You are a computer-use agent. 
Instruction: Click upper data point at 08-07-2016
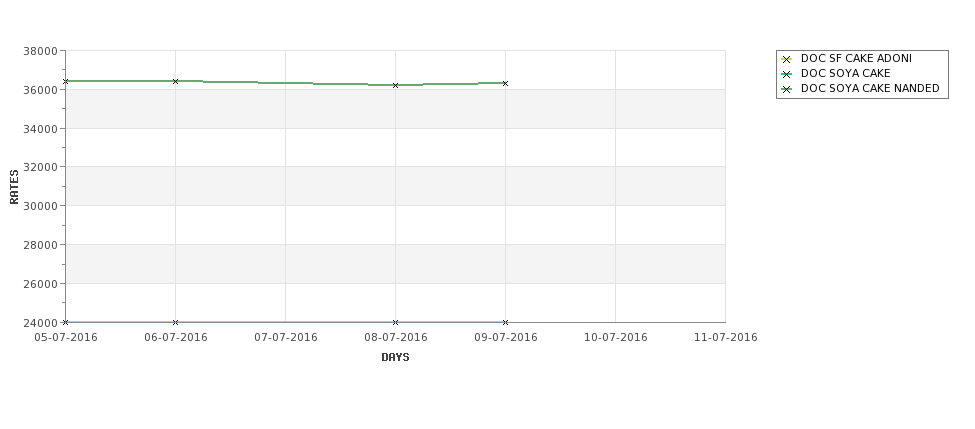tap(395, 85)
